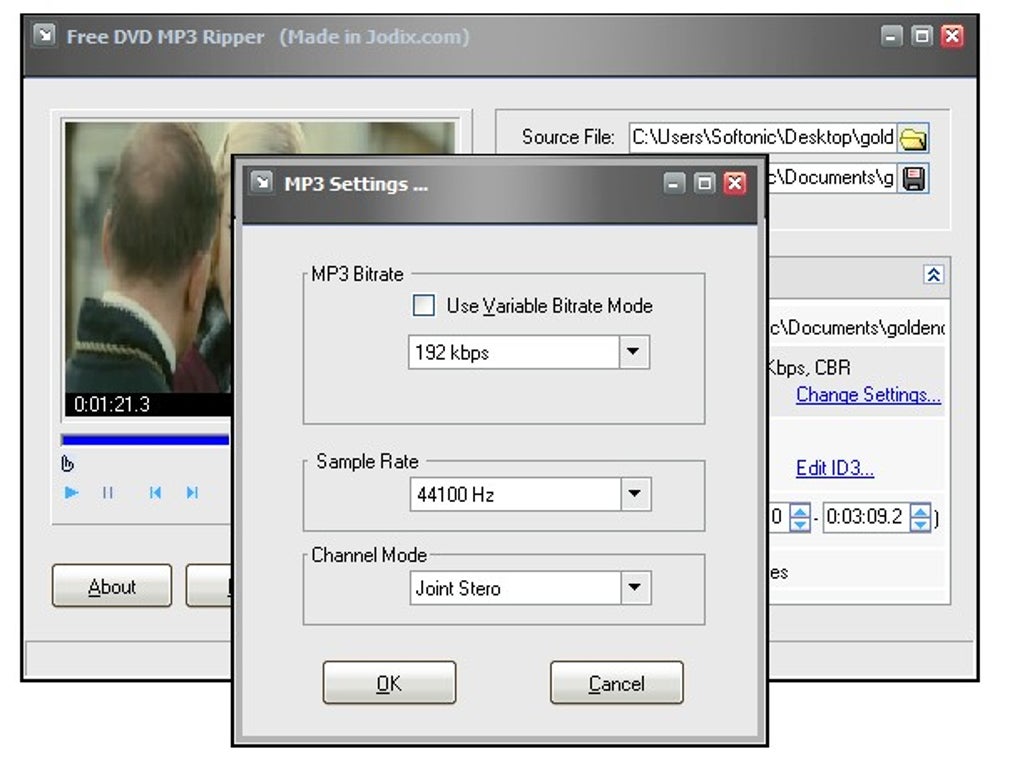Click the MP3 Settings window title icon

tap(262, 182)
